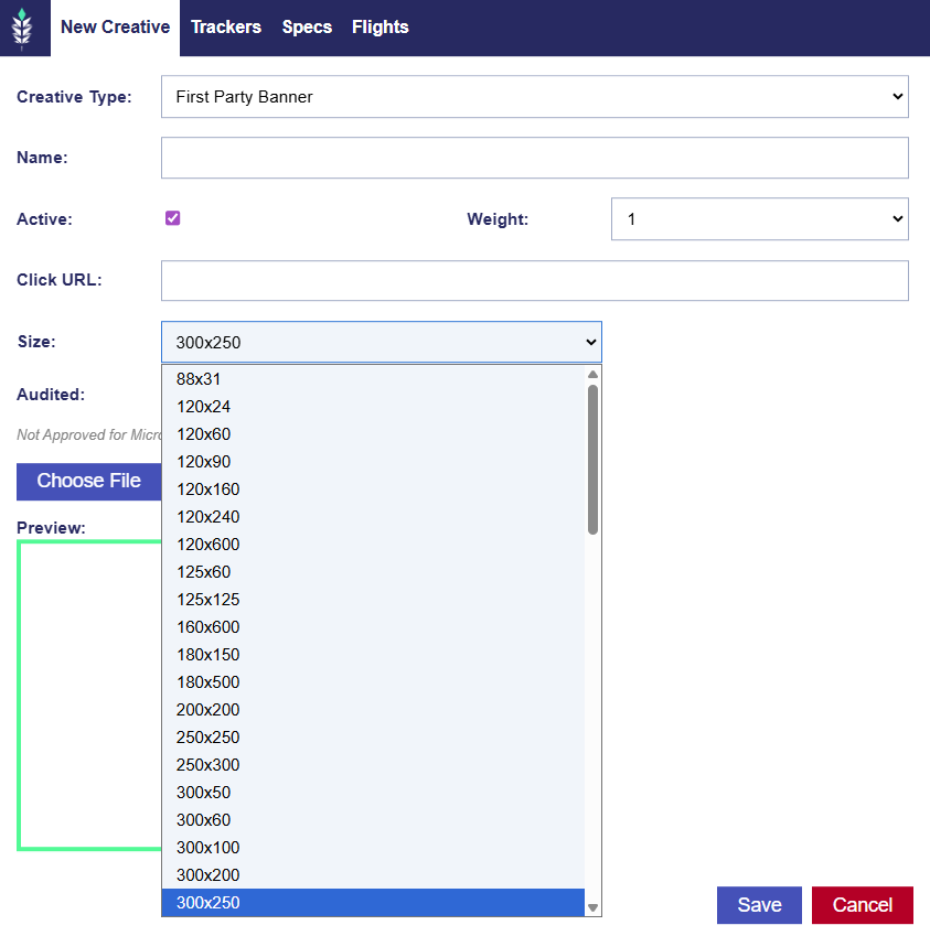Pick the 300x100 size option
The image size is (930, 936).
pyautogui.click(x=208, y=847)
